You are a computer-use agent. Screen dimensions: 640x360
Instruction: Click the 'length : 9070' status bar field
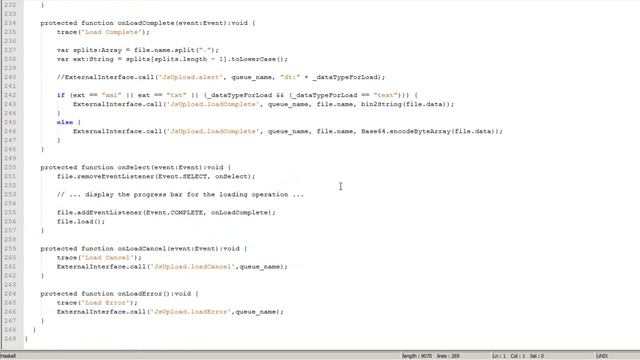pyautogui.click(x=417, y=356)
